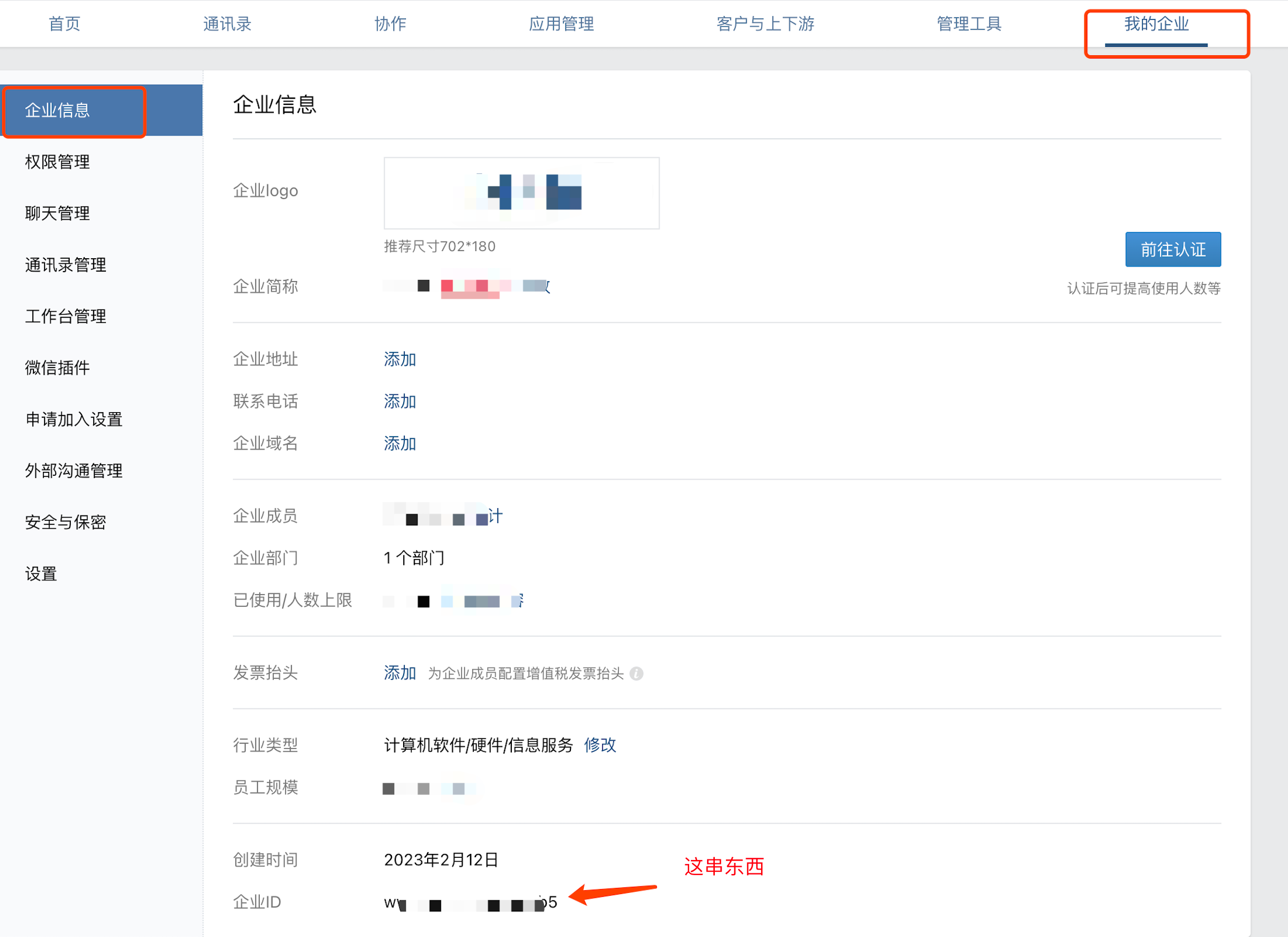Click the info icon beside invoice header hint
This screenshot has width=1288, height=937.
click(x=637, y=673)
